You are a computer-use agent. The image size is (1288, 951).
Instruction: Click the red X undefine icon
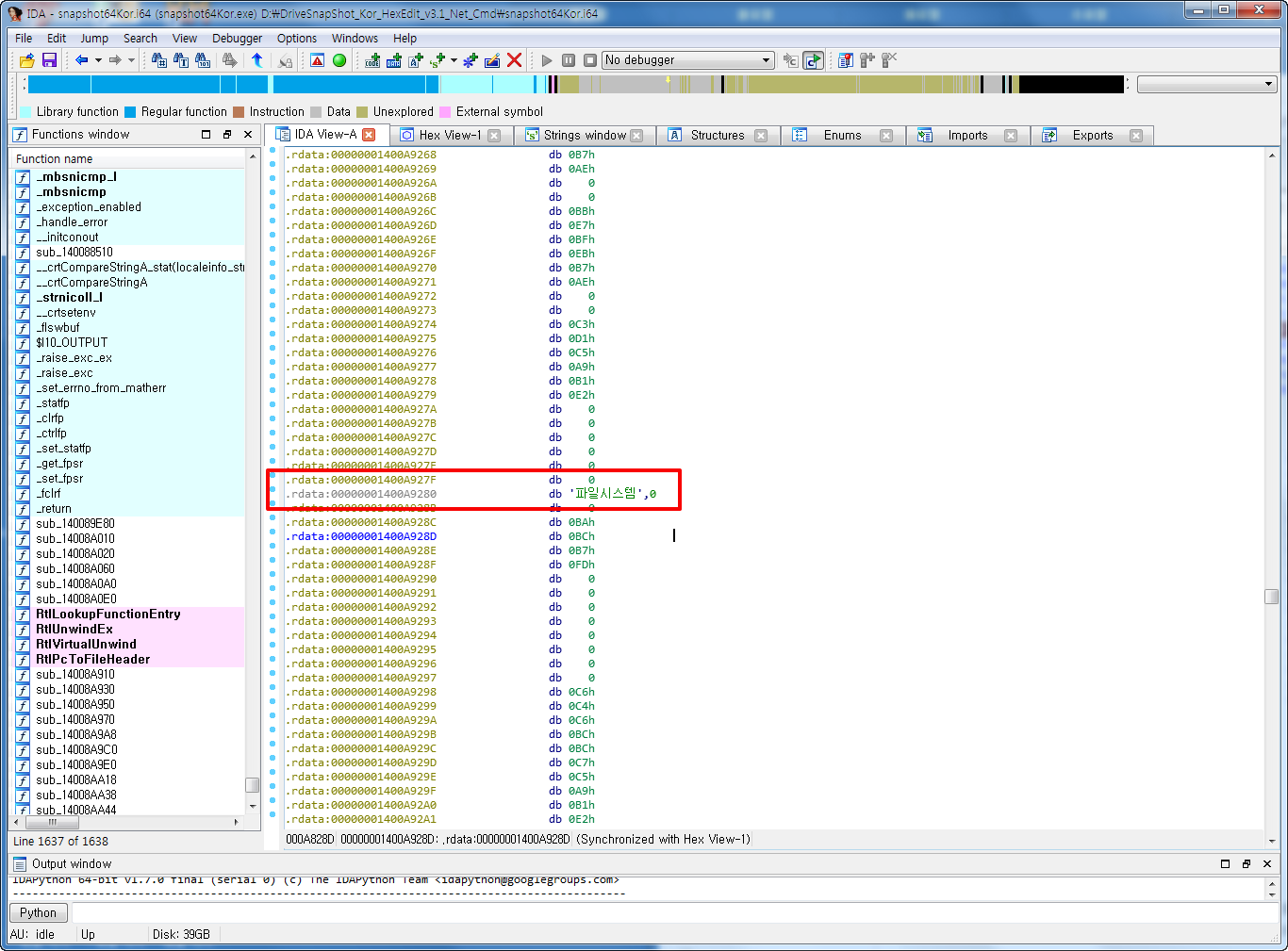click(x=515, y=60)
